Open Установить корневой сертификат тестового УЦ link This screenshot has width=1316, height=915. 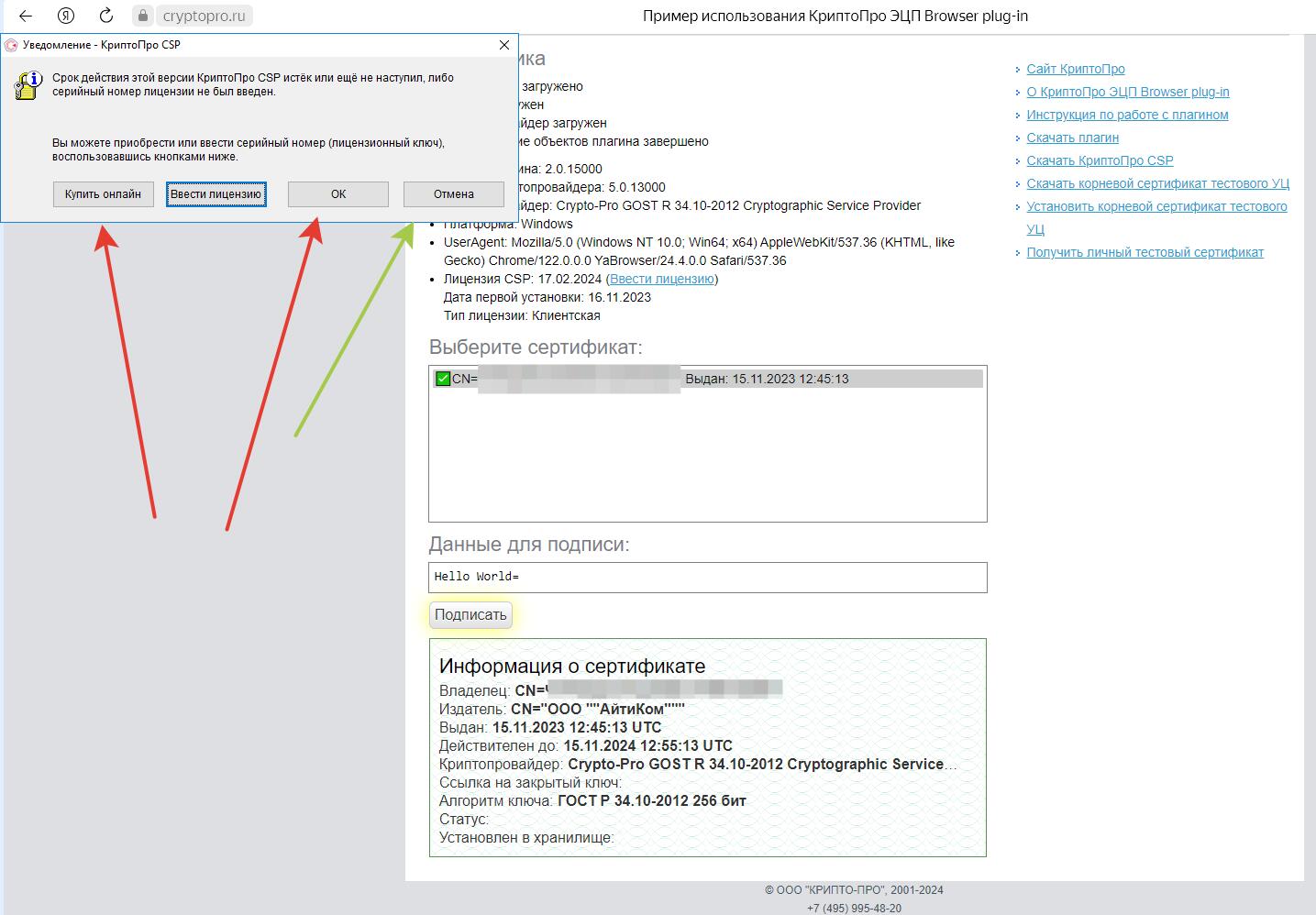tap(1156, 217)
